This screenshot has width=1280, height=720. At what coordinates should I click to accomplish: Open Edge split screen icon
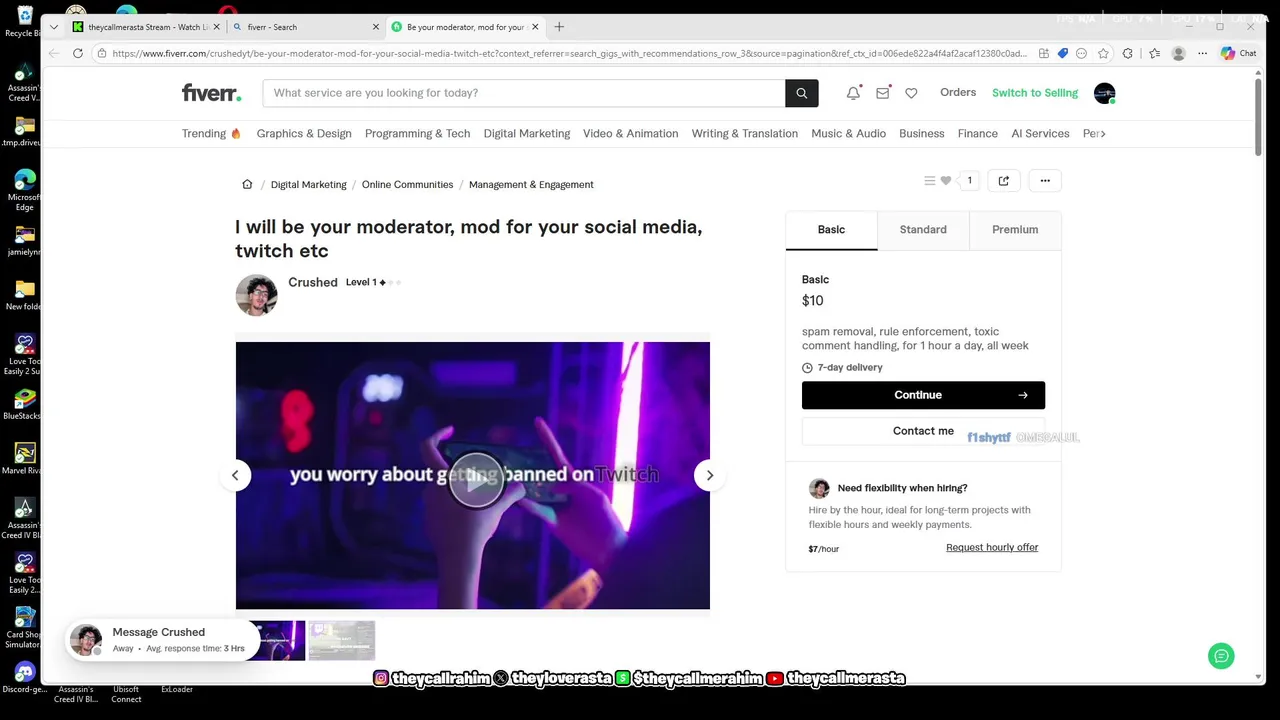tap(1044, 53)
